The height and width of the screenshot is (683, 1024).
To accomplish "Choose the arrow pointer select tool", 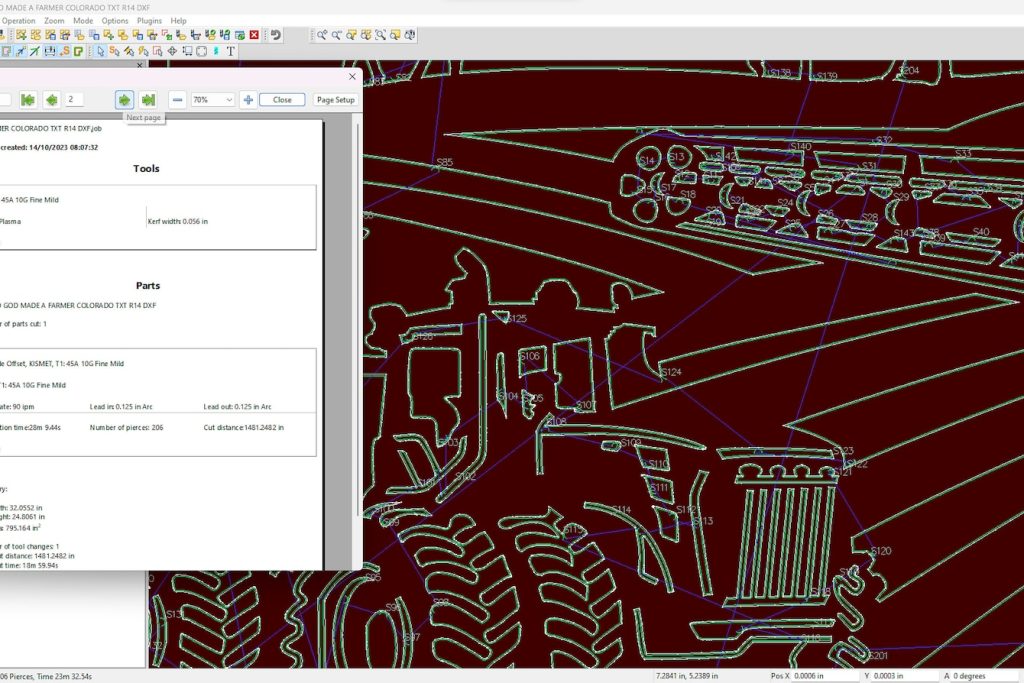I will (x=100, y=51).
